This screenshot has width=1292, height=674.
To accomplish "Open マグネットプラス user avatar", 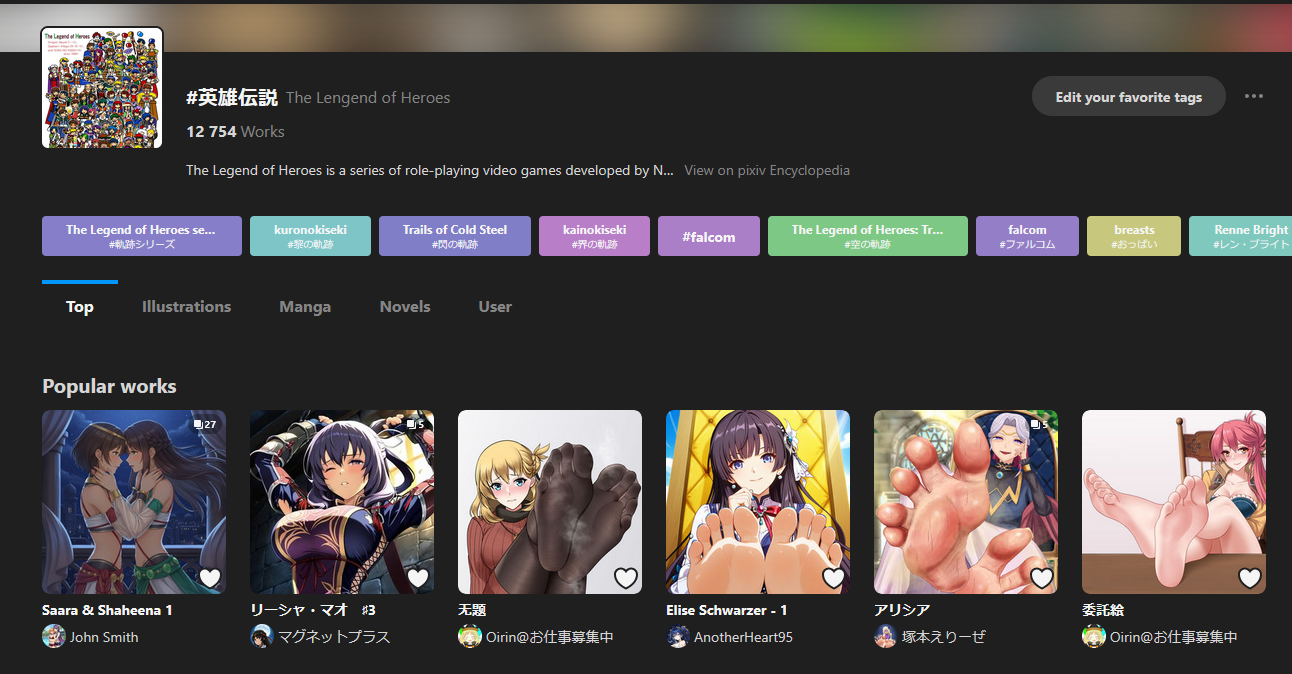I will coord(262,636).
